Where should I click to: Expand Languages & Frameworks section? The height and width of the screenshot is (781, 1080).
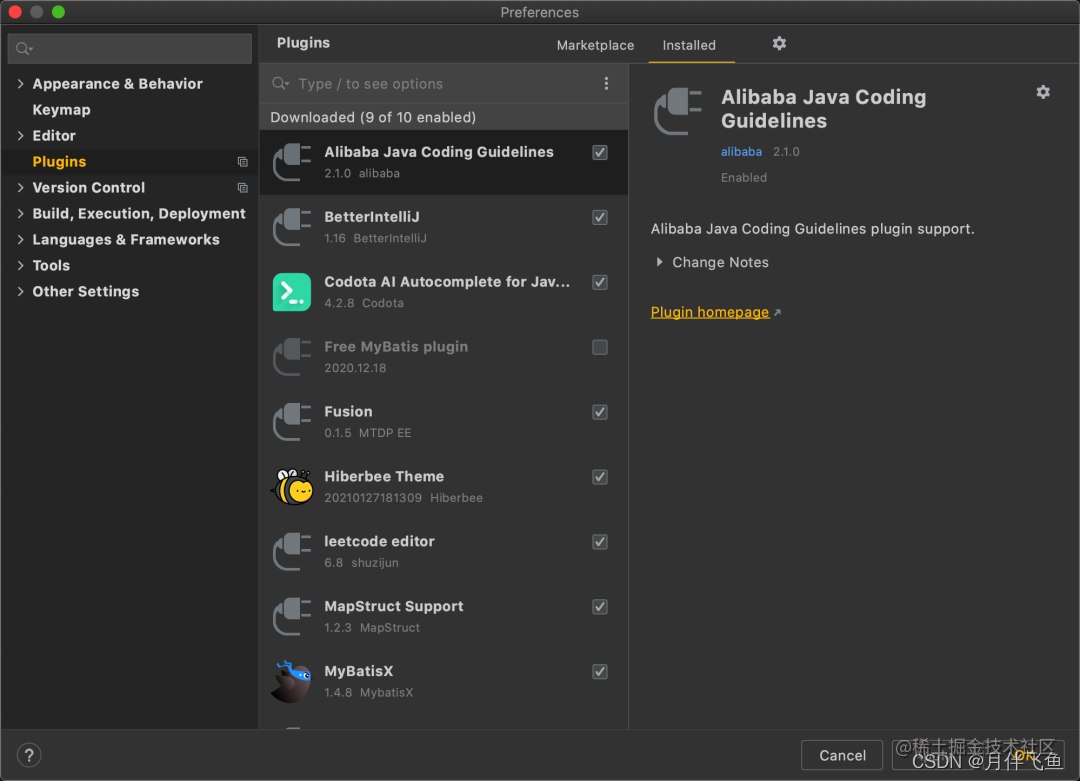pos(21,240)
